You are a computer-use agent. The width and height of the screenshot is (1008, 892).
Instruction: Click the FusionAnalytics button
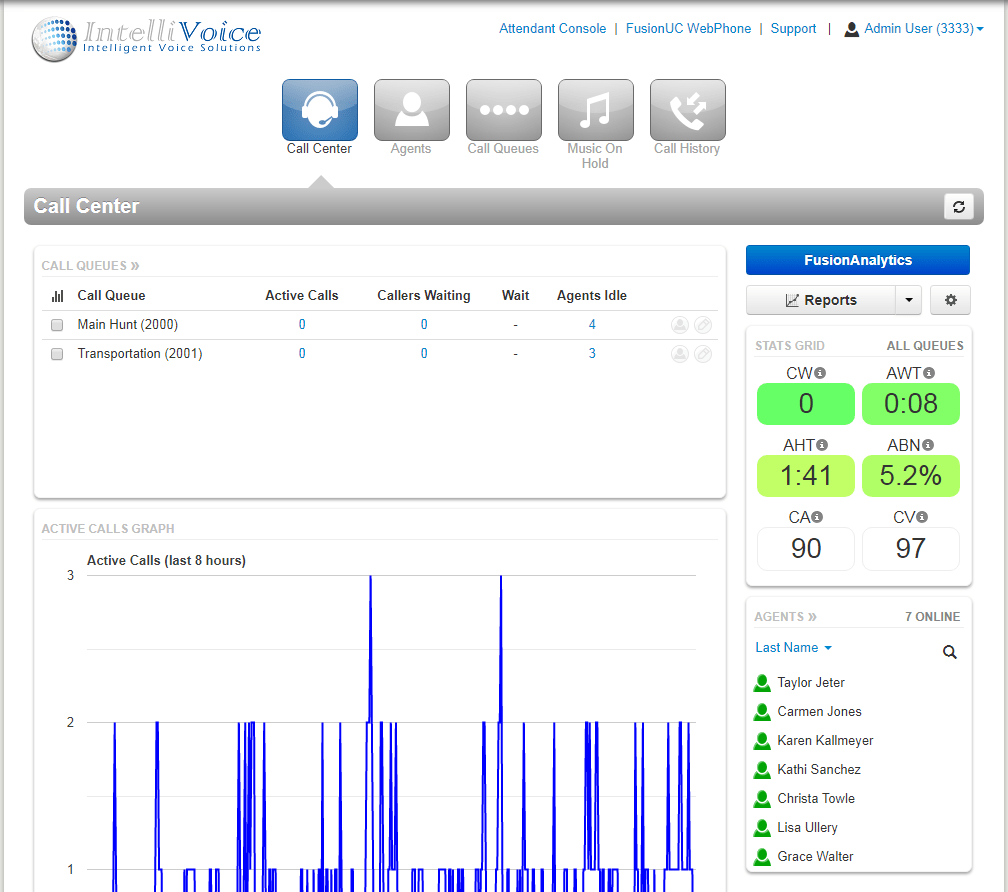click(x=857, y=260)
